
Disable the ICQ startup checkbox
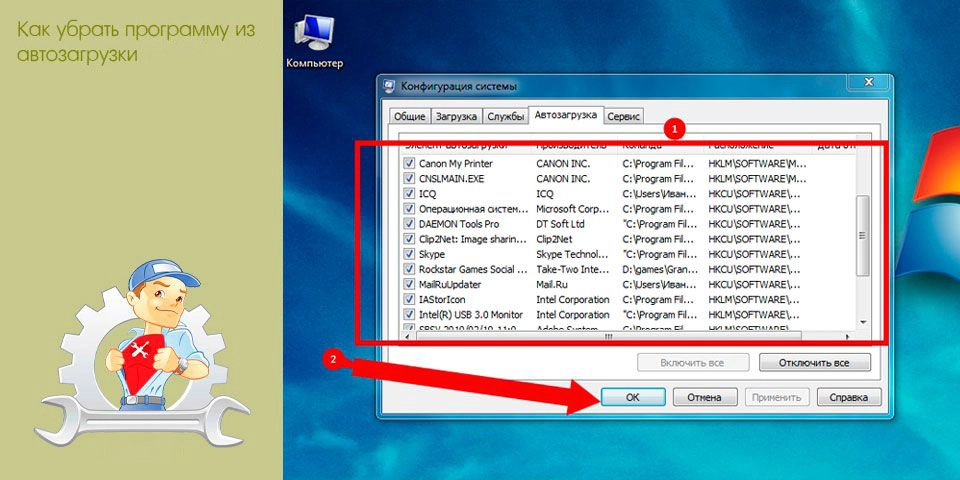click(409, 194)
